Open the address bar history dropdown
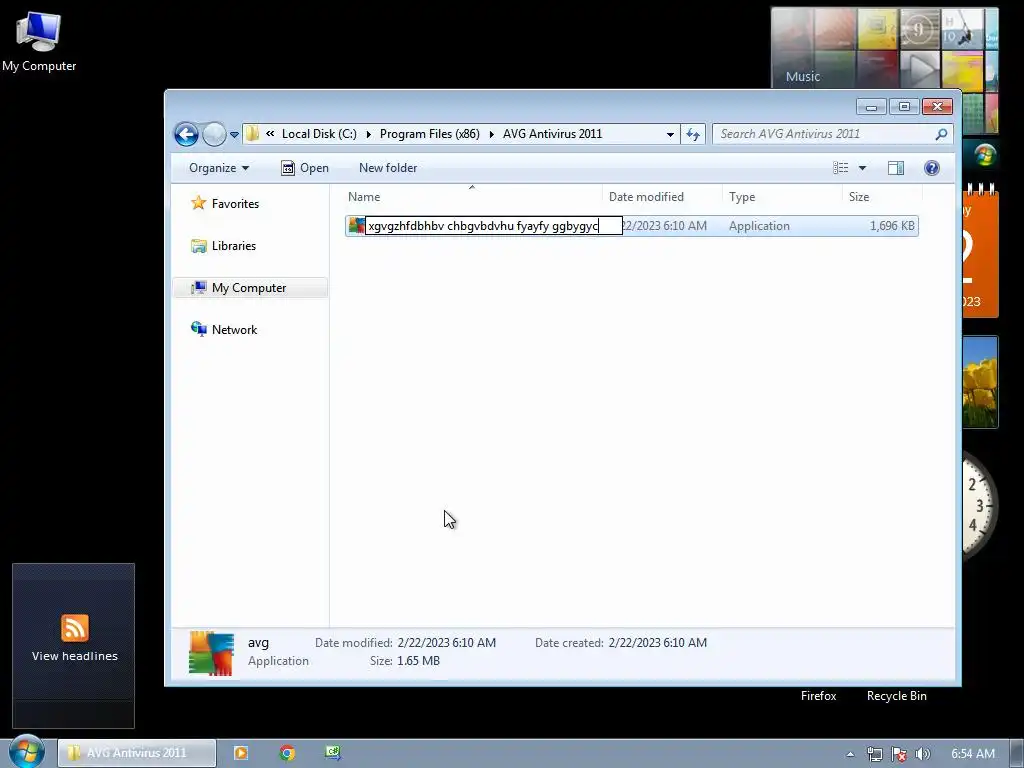This screenshot has height=768, width=1024. coord(670,135)
